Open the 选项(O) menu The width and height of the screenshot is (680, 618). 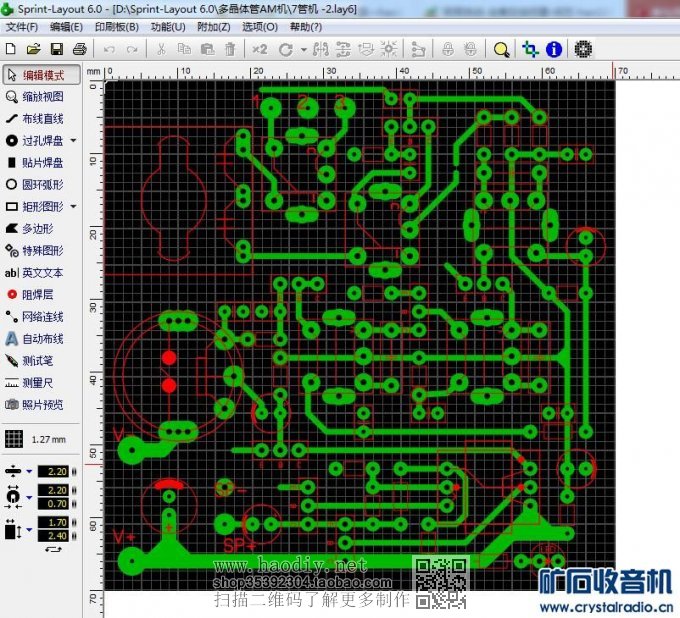click(x=260, y=27)
